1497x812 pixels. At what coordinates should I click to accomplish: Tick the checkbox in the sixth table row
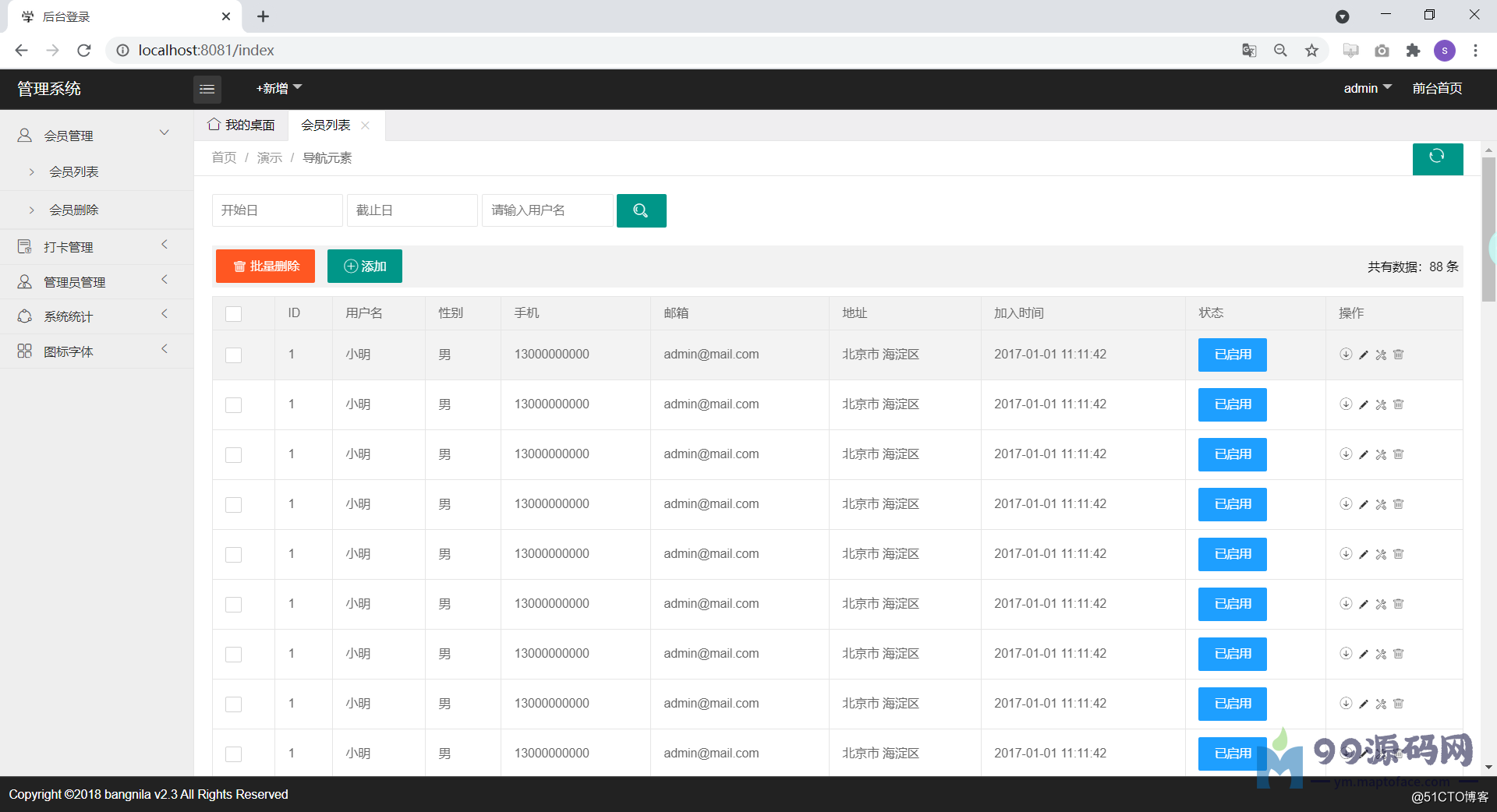[233, 605]
